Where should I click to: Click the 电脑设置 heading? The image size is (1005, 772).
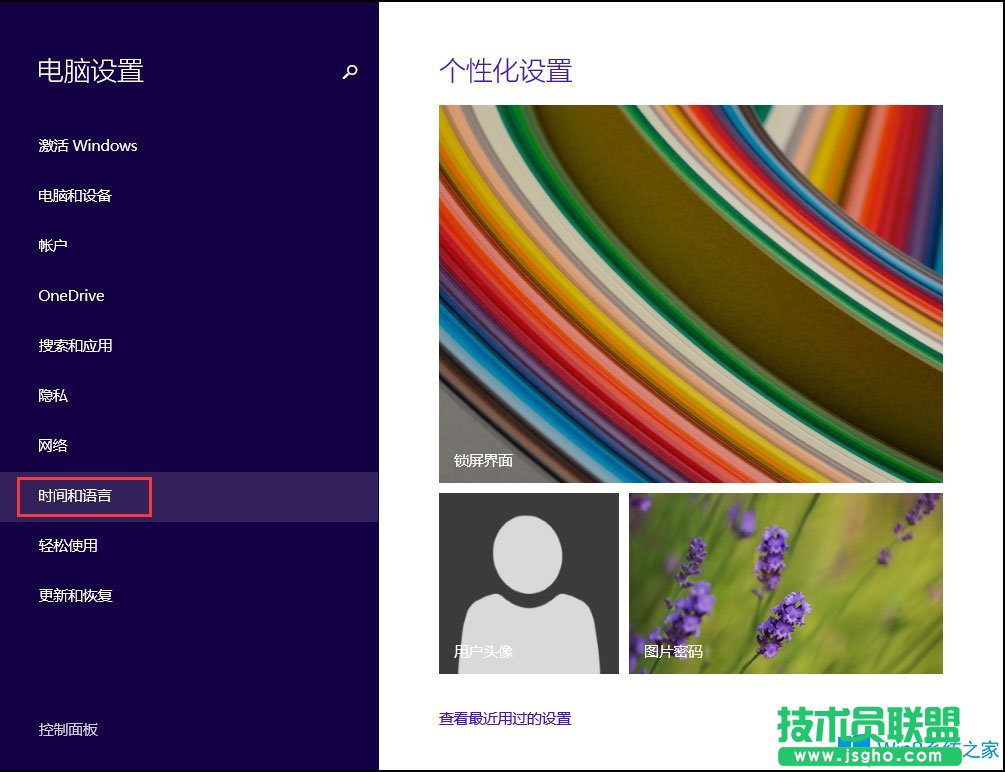(x=90, y=71)
